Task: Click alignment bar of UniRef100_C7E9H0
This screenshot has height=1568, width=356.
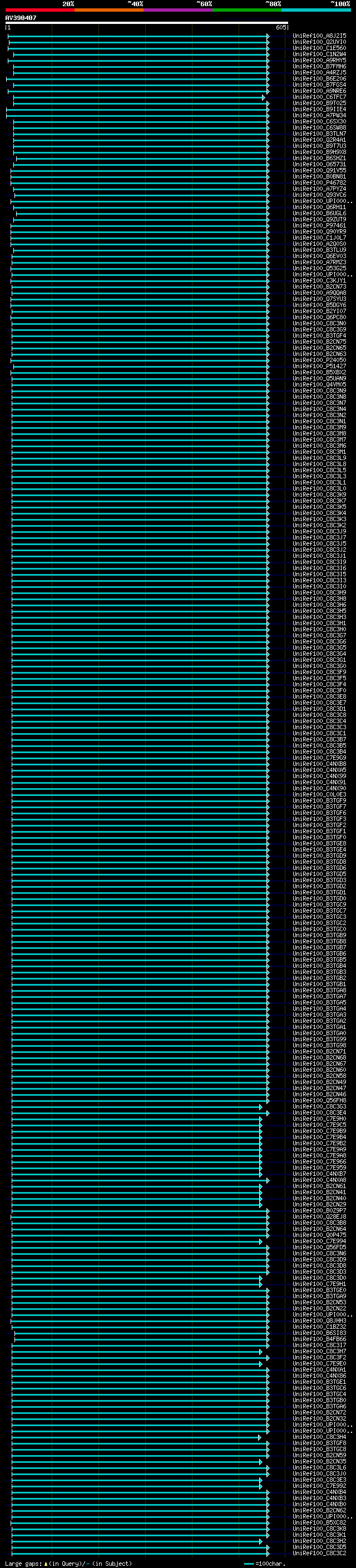Action: (x=137, y=1119)
